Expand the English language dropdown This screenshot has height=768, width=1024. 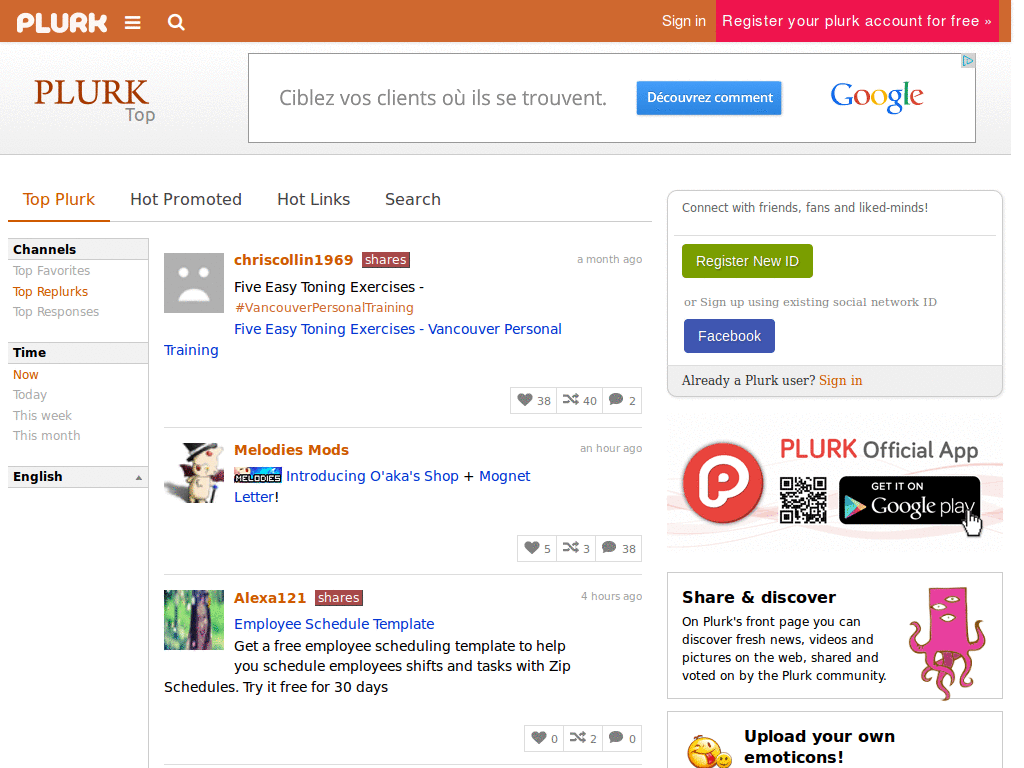78,477
